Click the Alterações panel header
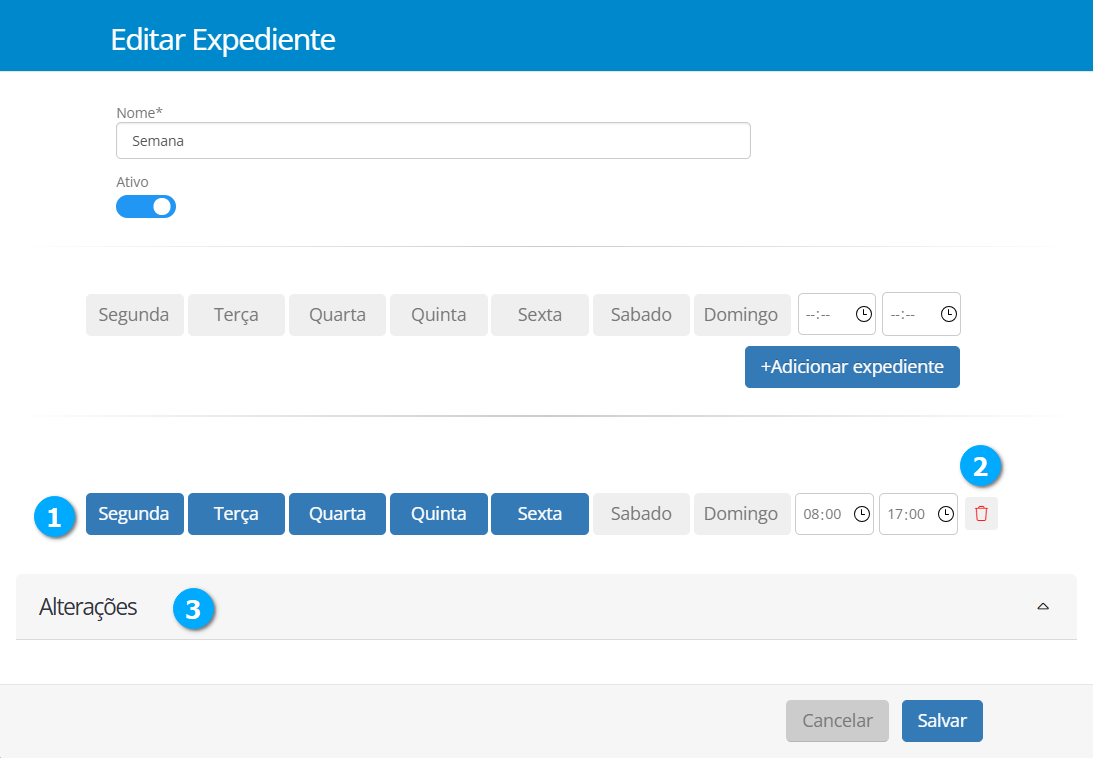This screenshot has width=1093, height=758. point(88,607)
